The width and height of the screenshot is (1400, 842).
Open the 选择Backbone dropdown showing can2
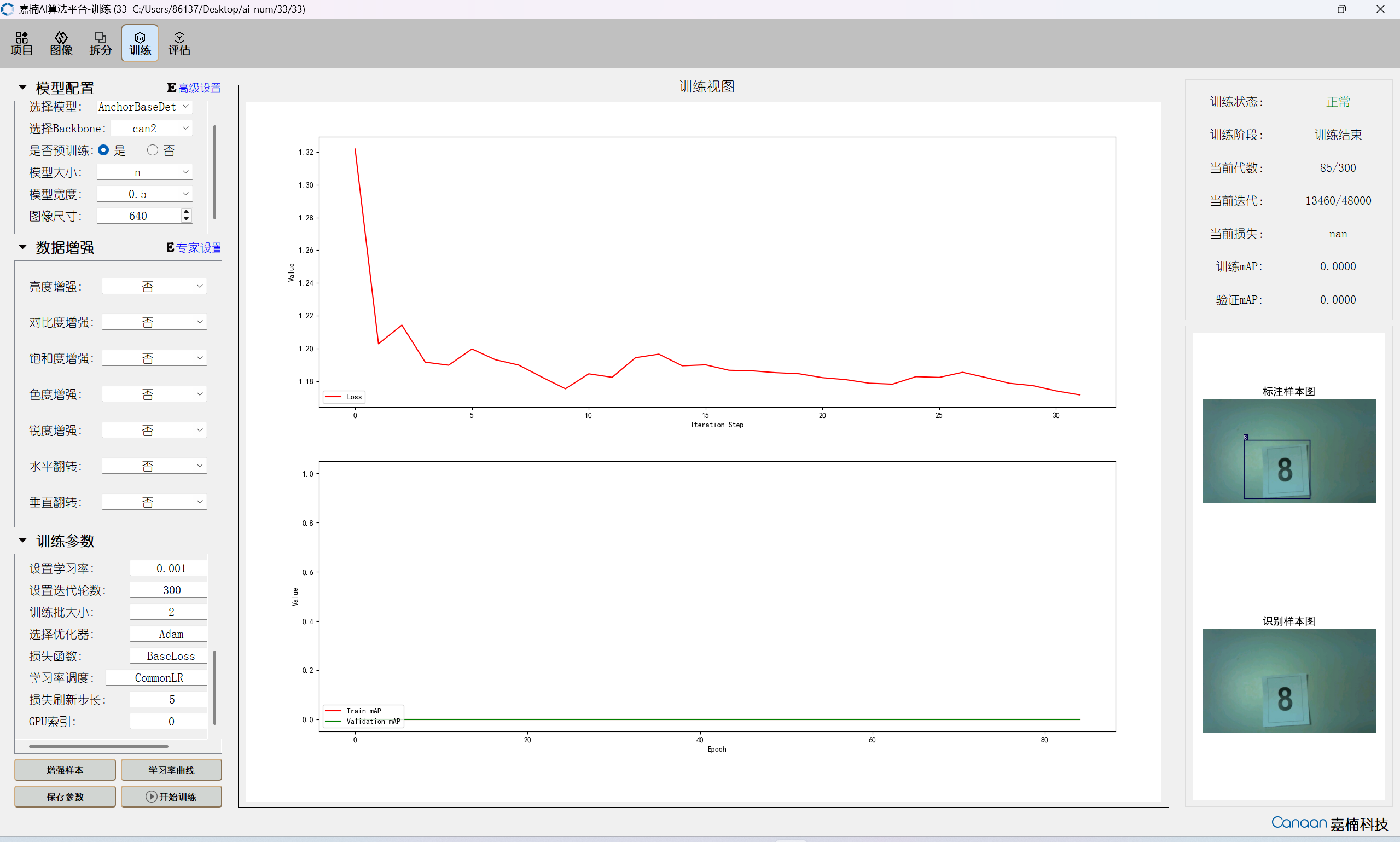(152, 128)
